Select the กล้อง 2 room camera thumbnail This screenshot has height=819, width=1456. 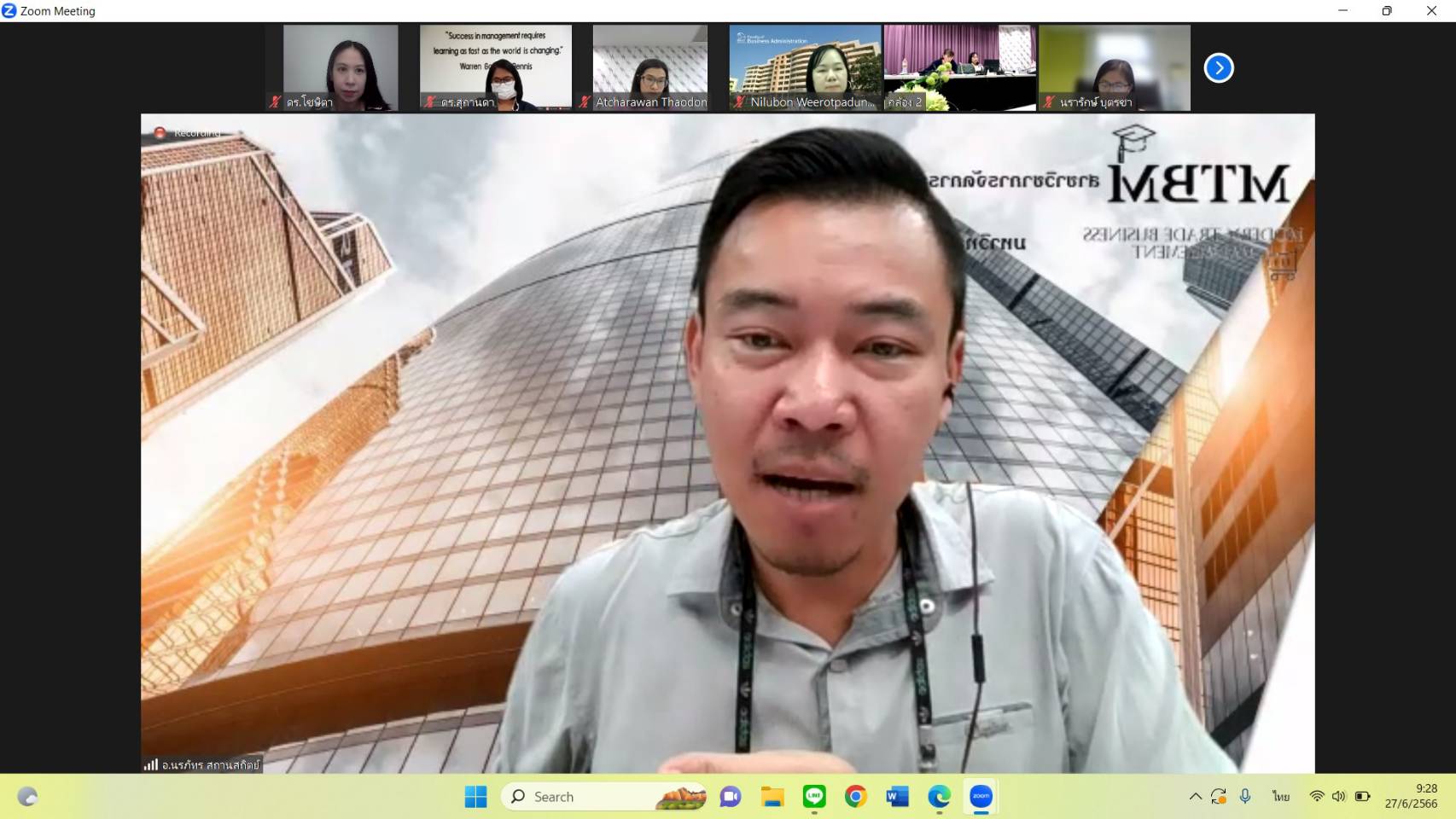pyautogui.click(x=960, y=67)
